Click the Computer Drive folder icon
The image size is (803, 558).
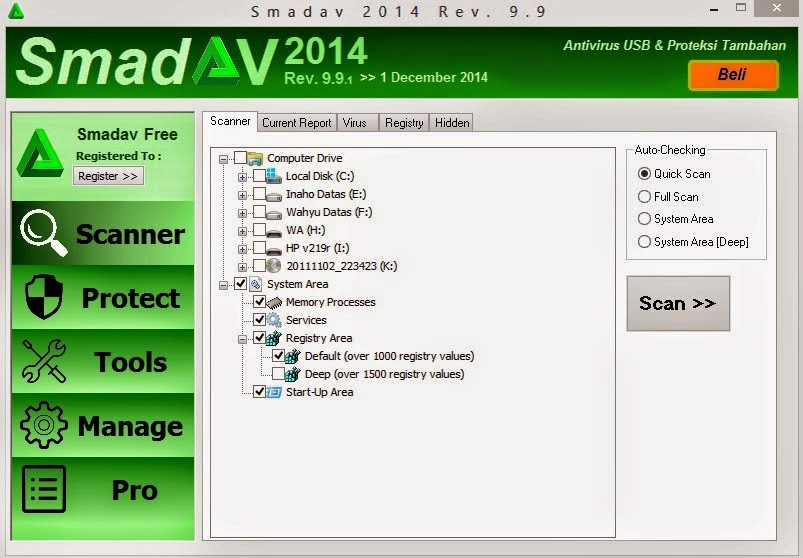[x=255, y=158]
